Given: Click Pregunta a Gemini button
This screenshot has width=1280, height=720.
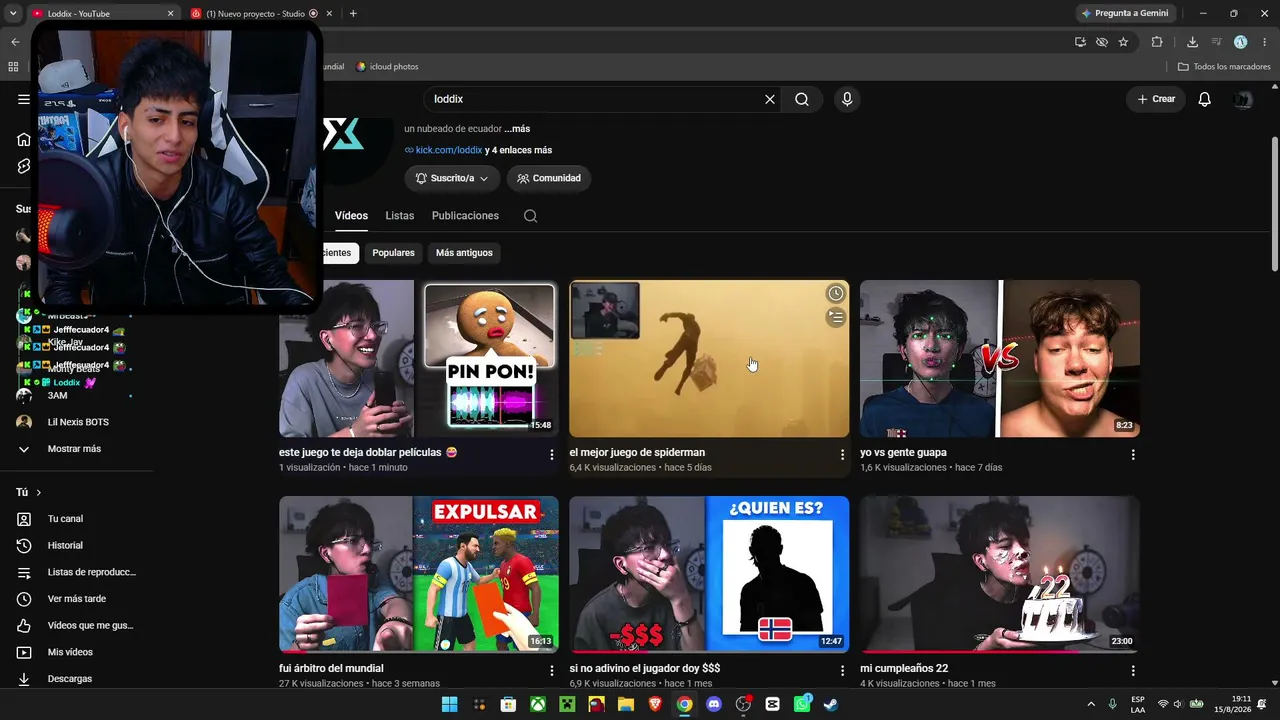Looking at the screenshot, I should [1125, 13].
